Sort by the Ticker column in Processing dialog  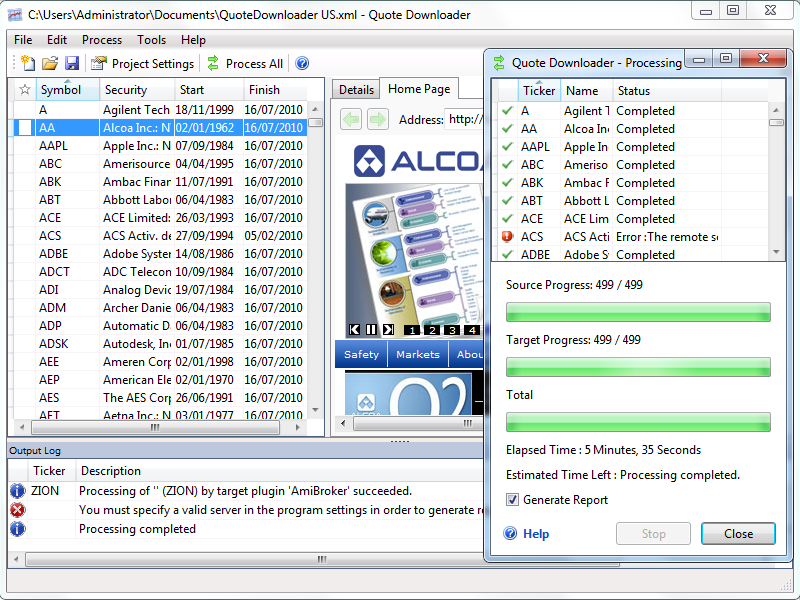pyautogui.click(x=539, y=91)
